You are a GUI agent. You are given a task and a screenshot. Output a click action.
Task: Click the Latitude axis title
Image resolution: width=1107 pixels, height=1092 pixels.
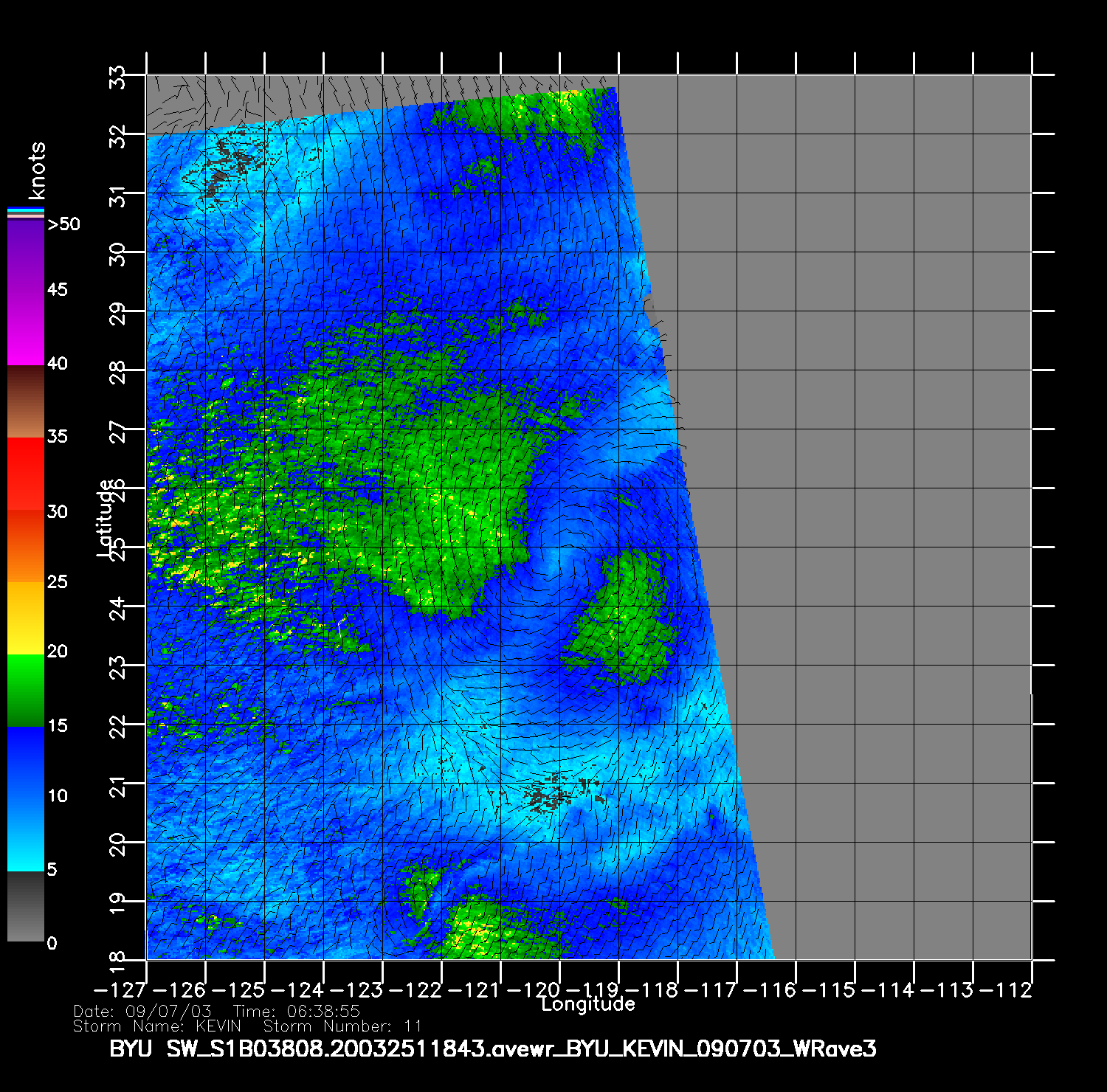pyautogui.click(x=106, y=518)
